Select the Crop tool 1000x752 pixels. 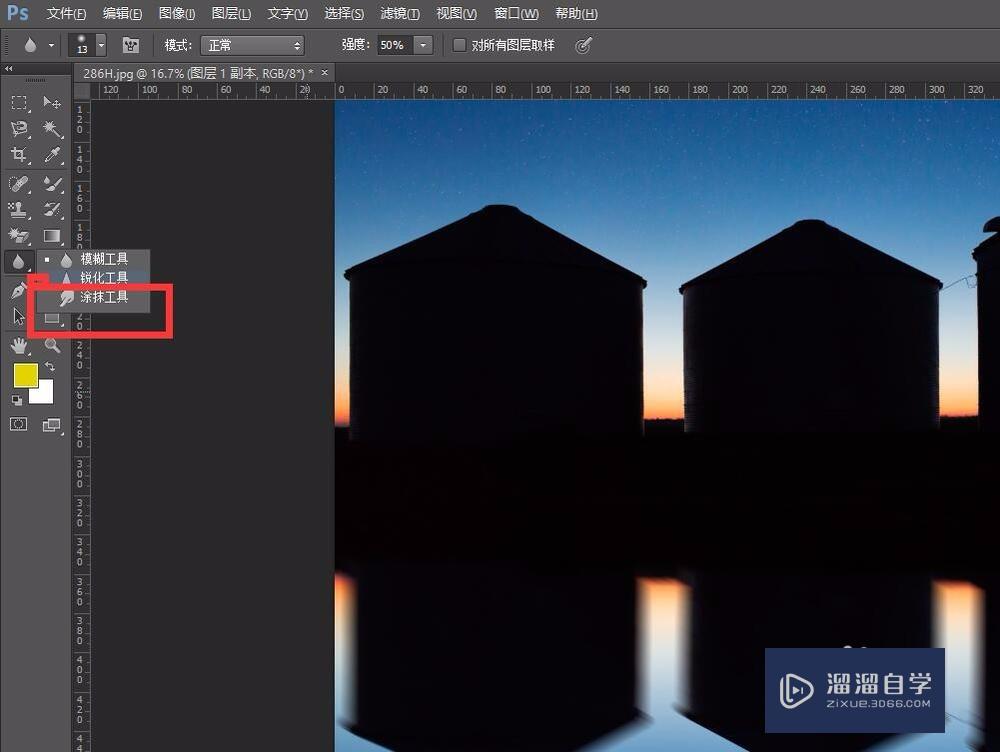(18, 155)
